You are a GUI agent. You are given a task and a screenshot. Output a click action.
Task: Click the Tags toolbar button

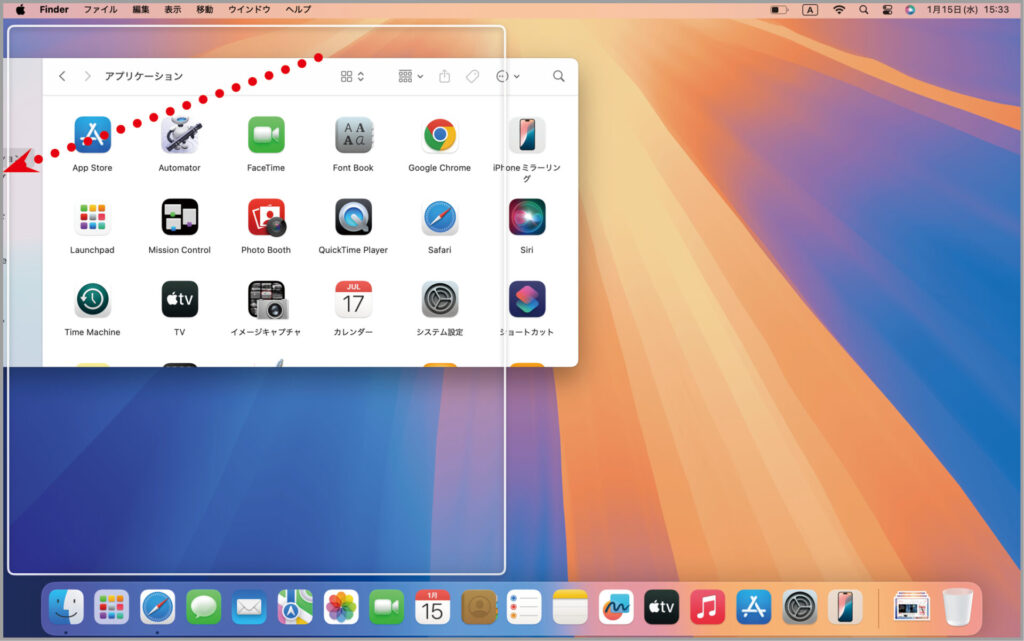472,76
